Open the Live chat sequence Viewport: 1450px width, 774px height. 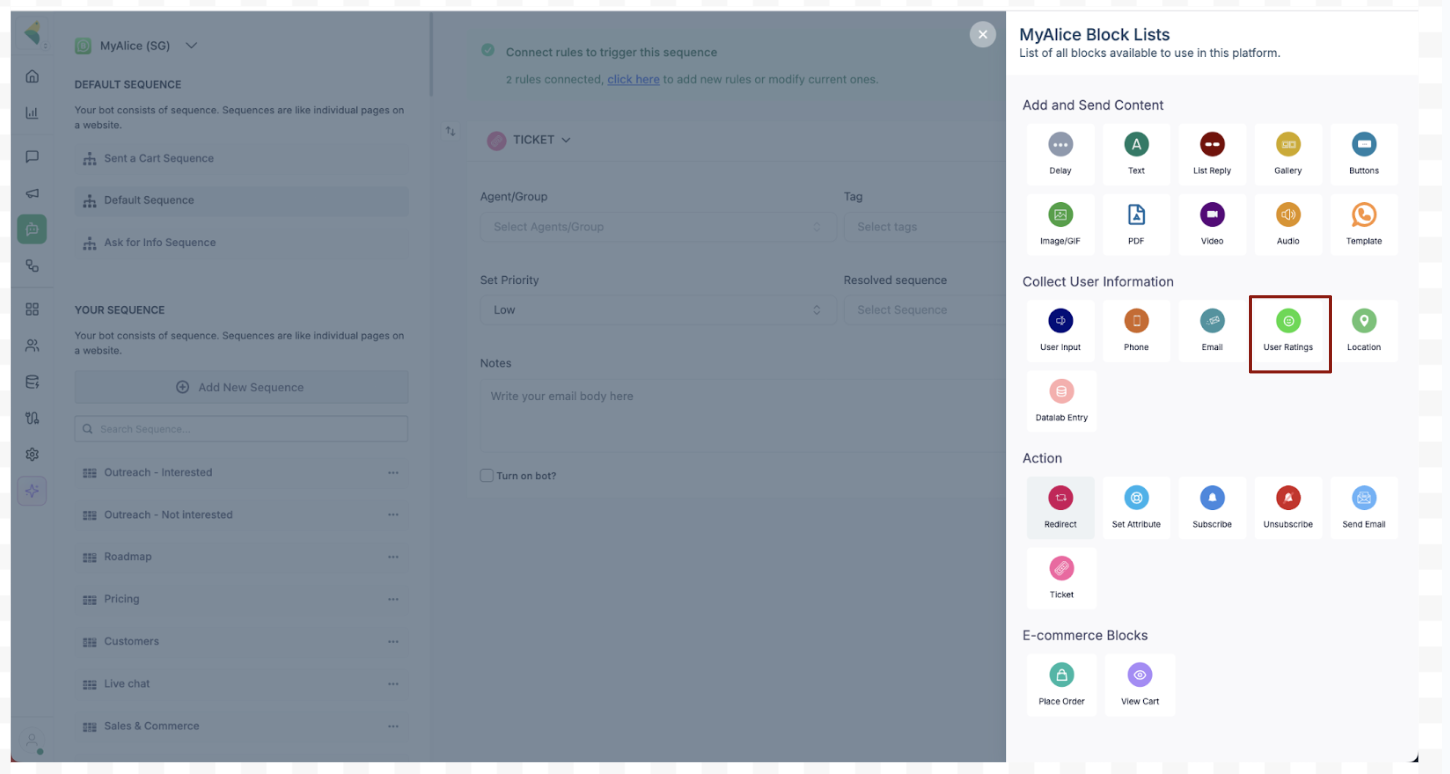(x=241, y=684)
